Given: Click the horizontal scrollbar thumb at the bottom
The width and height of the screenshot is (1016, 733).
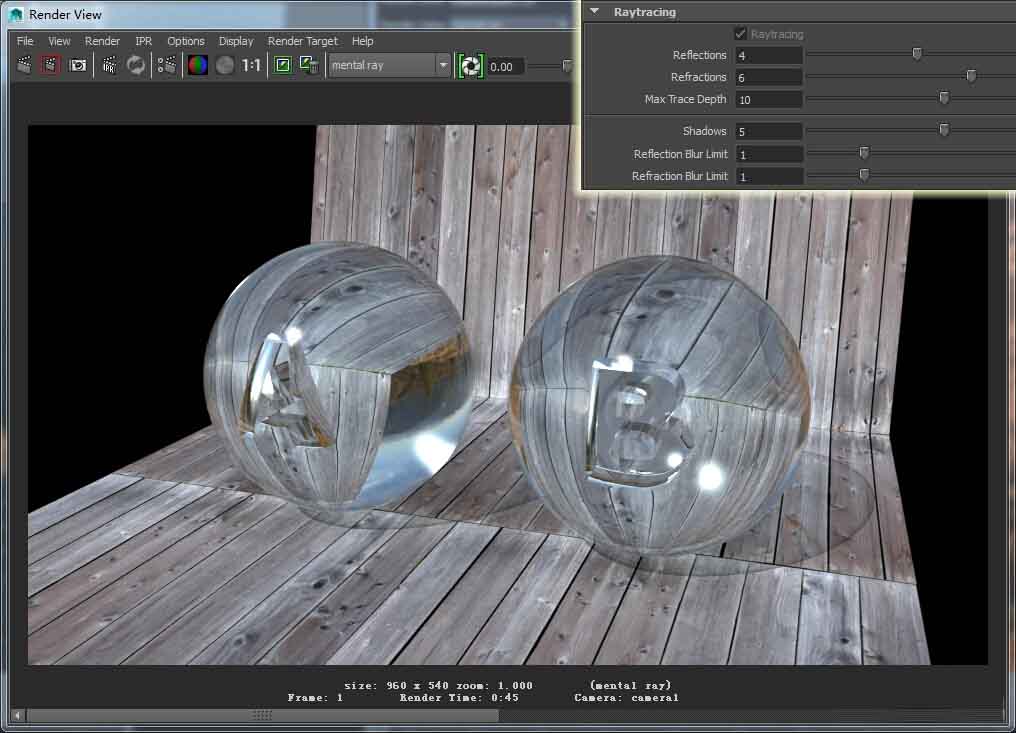Looking at the screenshot, I should click(x=262, y=715).
